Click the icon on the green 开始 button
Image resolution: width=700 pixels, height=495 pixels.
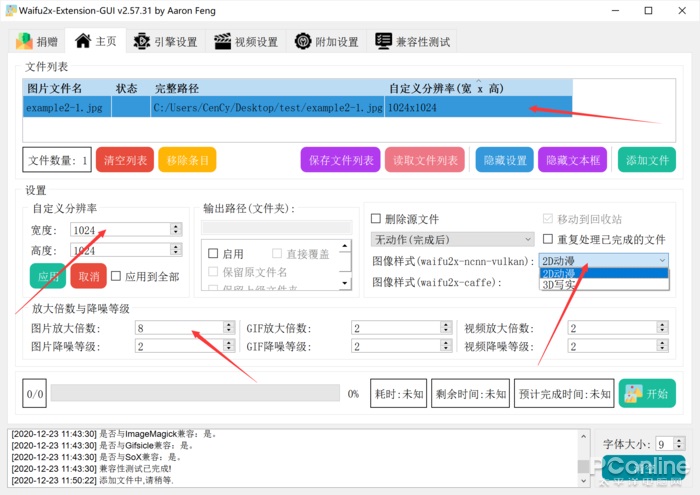[x=633, y=393]
